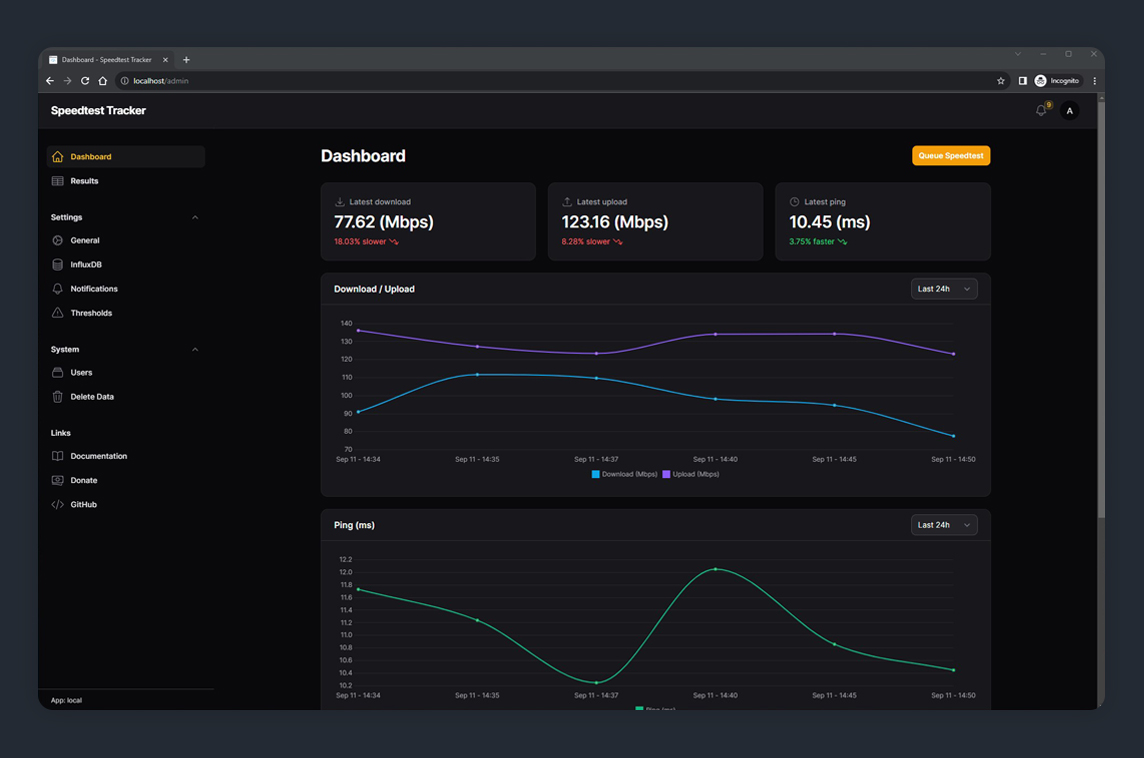Close the Dashboard browser tab
This screenshot has height=758, width=1144.
pos(166,60)
